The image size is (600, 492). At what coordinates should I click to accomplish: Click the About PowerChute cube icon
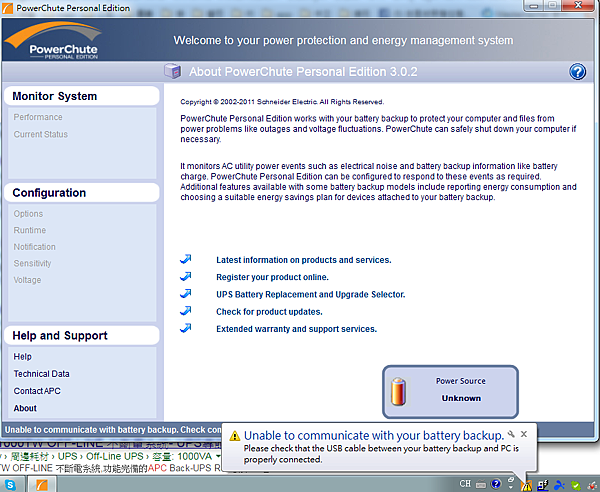click(x=173, y=71)
